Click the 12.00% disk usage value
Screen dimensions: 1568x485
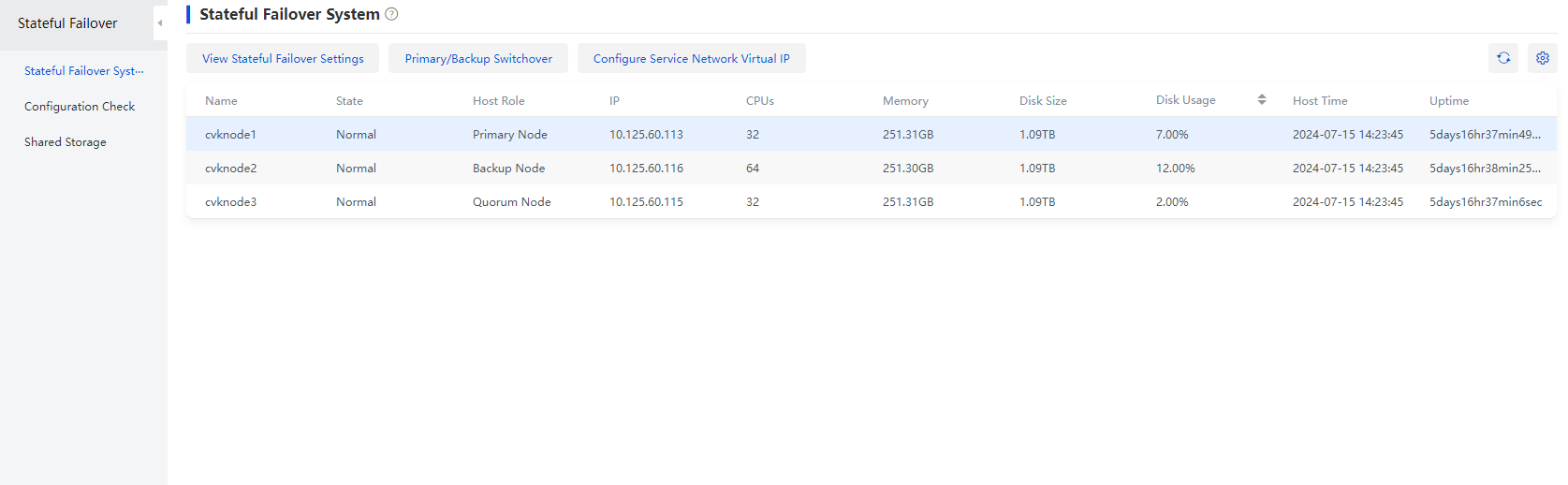(x=1176, y=168)
